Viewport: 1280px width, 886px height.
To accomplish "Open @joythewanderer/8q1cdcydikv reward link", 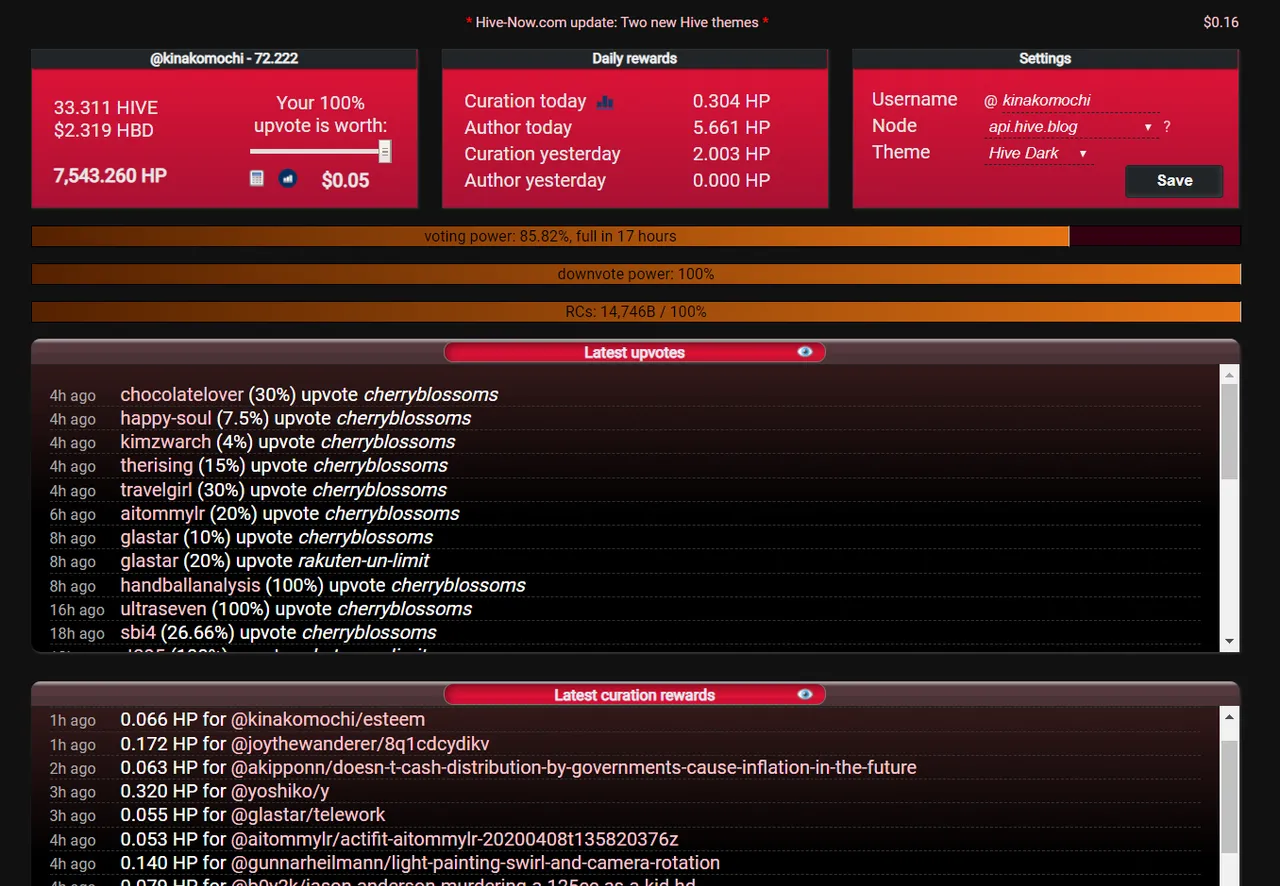I will [360, 743].
